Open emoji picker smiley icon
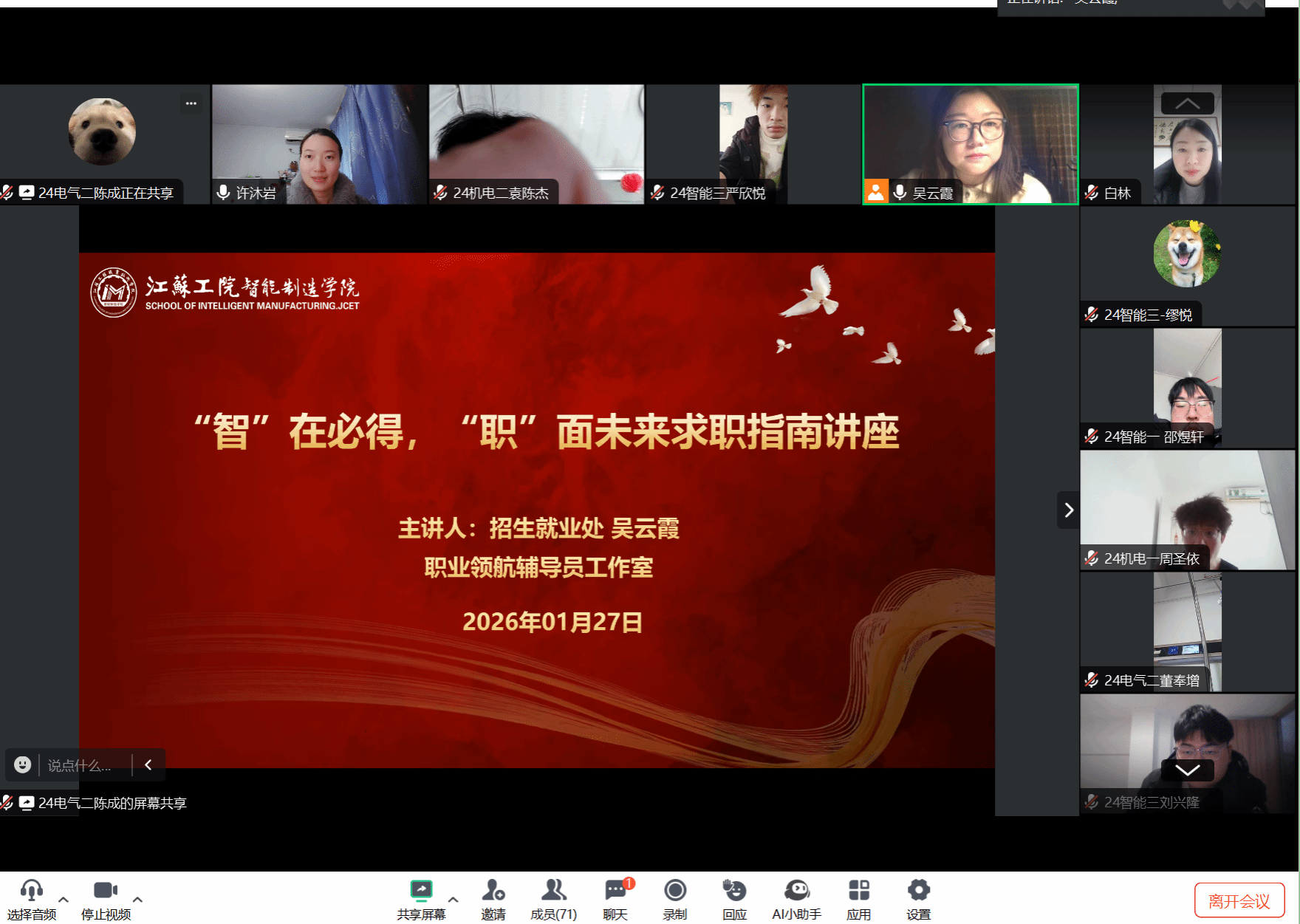The width and height of the screenshot is (1300, 924). 23,765
